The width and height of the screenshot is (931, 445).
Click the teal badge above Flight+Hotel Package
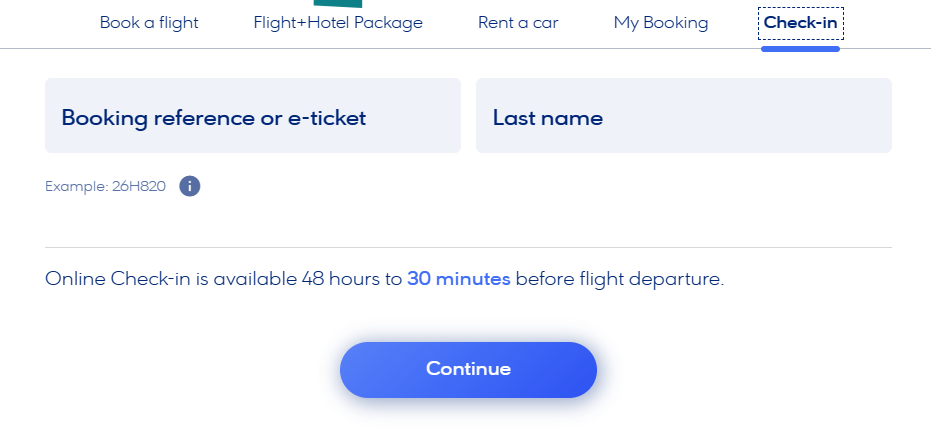[338, 4]
